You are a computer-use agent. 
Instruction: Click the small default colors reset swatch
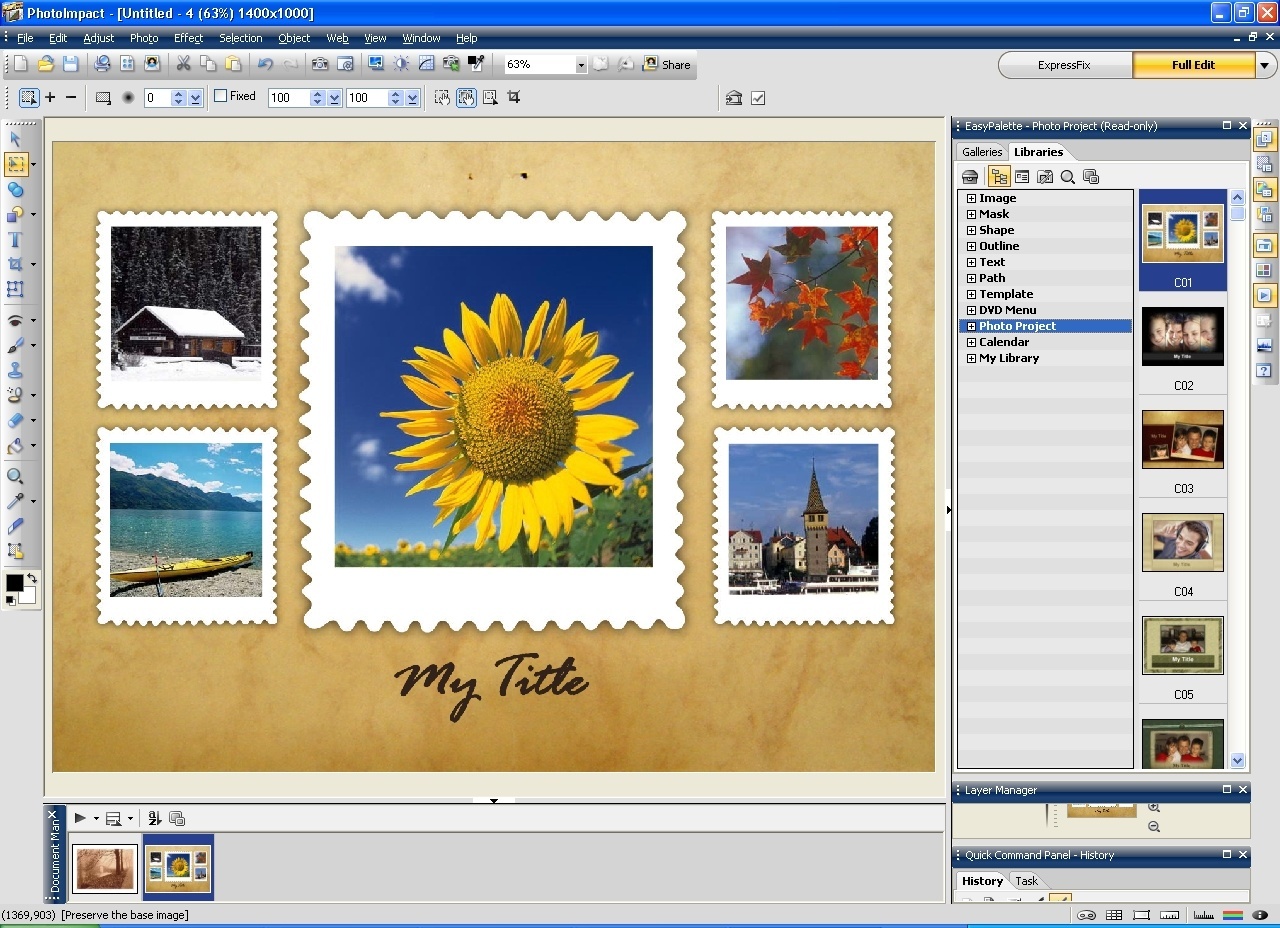pyautogui.click(x=10, y=600)
